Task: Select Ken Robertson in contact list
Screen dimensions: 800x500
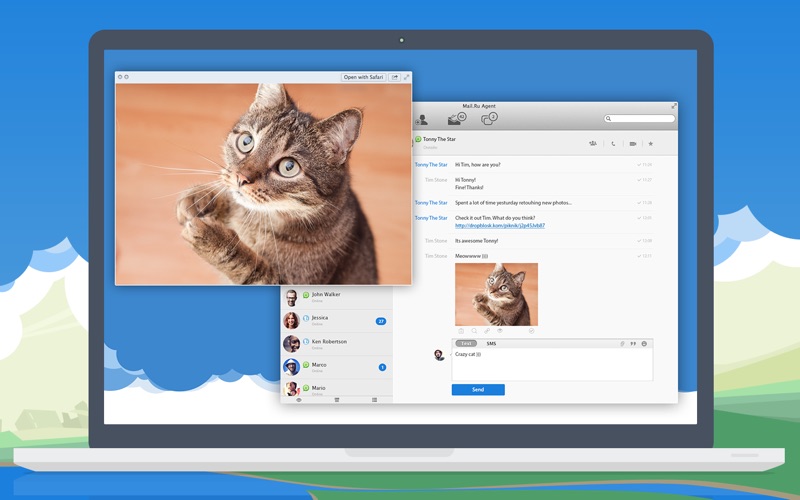Action: point(337,344)
